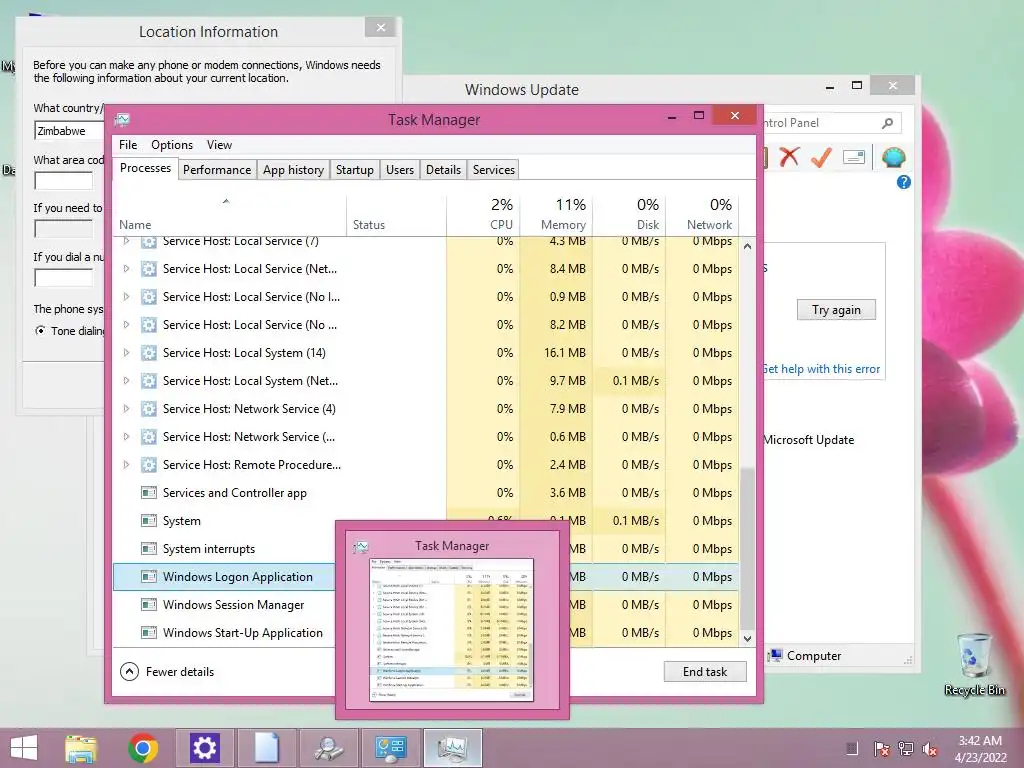This screenshot has height=768, width=1024.
Task: Open the View menu in Task Manager
Action: 219,145
